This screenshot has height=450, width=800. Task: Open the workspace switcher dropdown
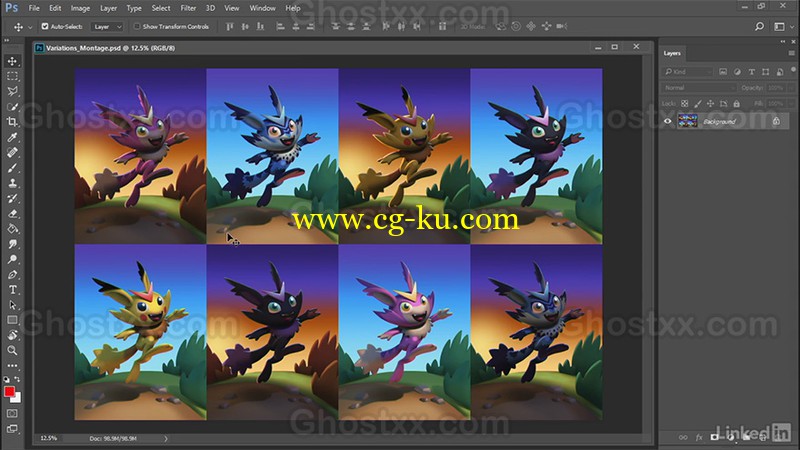pyautogui.click(x=782, y=27)
